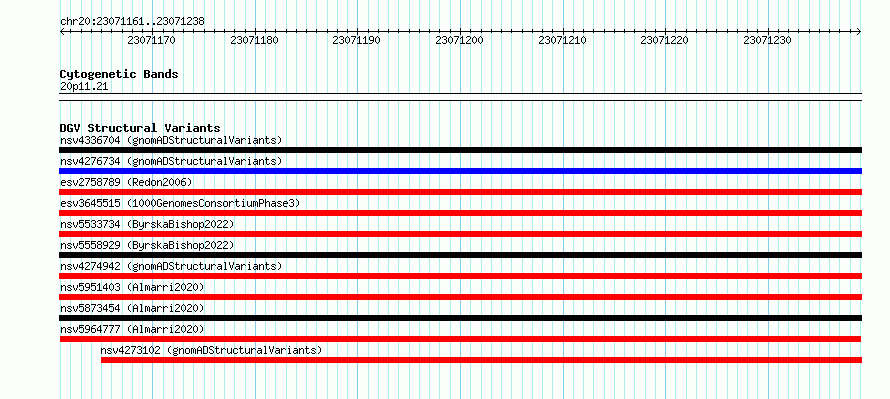
Task: Select the 20p11.21 band label
Action: point(84,87)
